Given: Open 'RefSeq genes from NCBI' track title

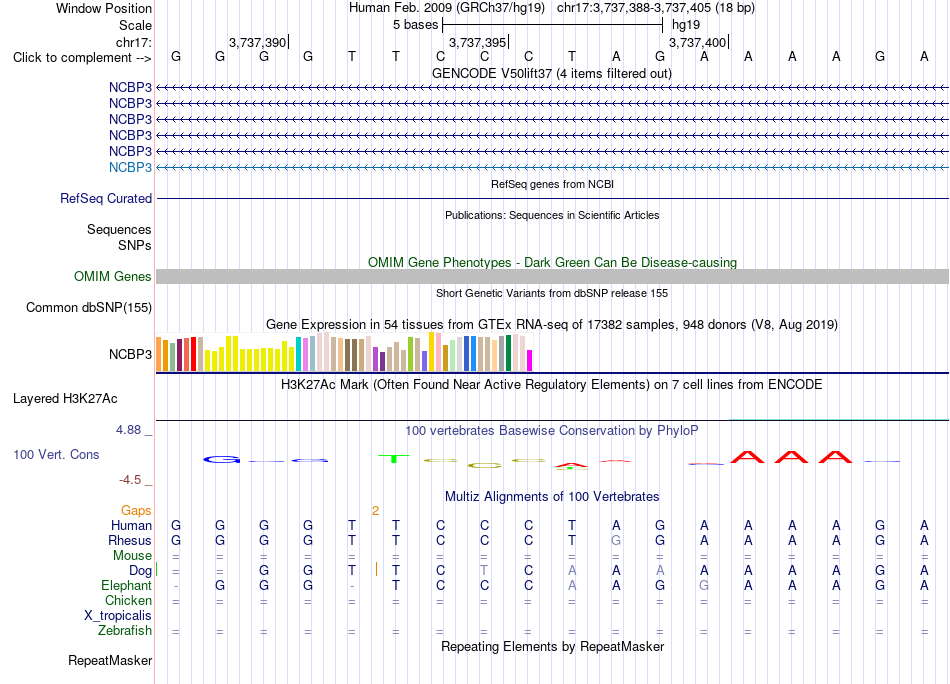Looking at the screenshot, I should tap(552, 184).
